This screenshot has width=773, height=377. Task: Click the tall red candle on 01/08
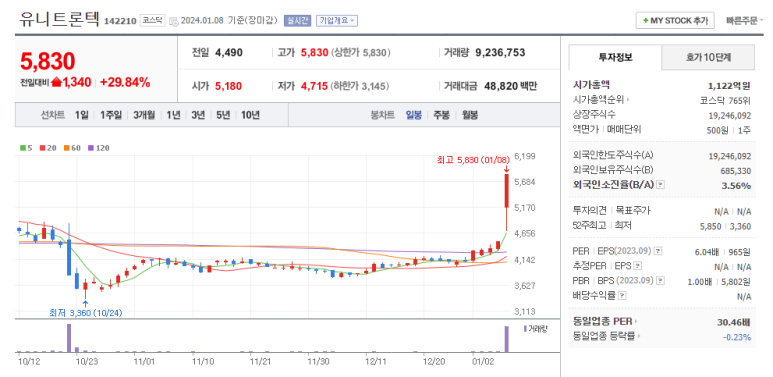[x=506, y=191]
